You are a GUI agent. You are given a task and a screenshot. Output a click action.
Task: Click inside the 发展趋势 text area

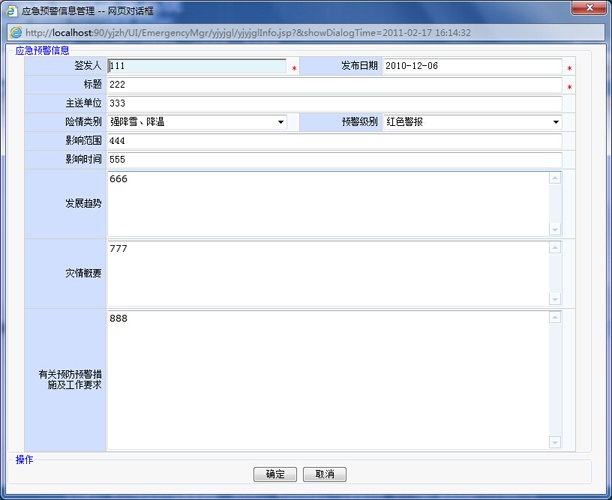(328, 204)
